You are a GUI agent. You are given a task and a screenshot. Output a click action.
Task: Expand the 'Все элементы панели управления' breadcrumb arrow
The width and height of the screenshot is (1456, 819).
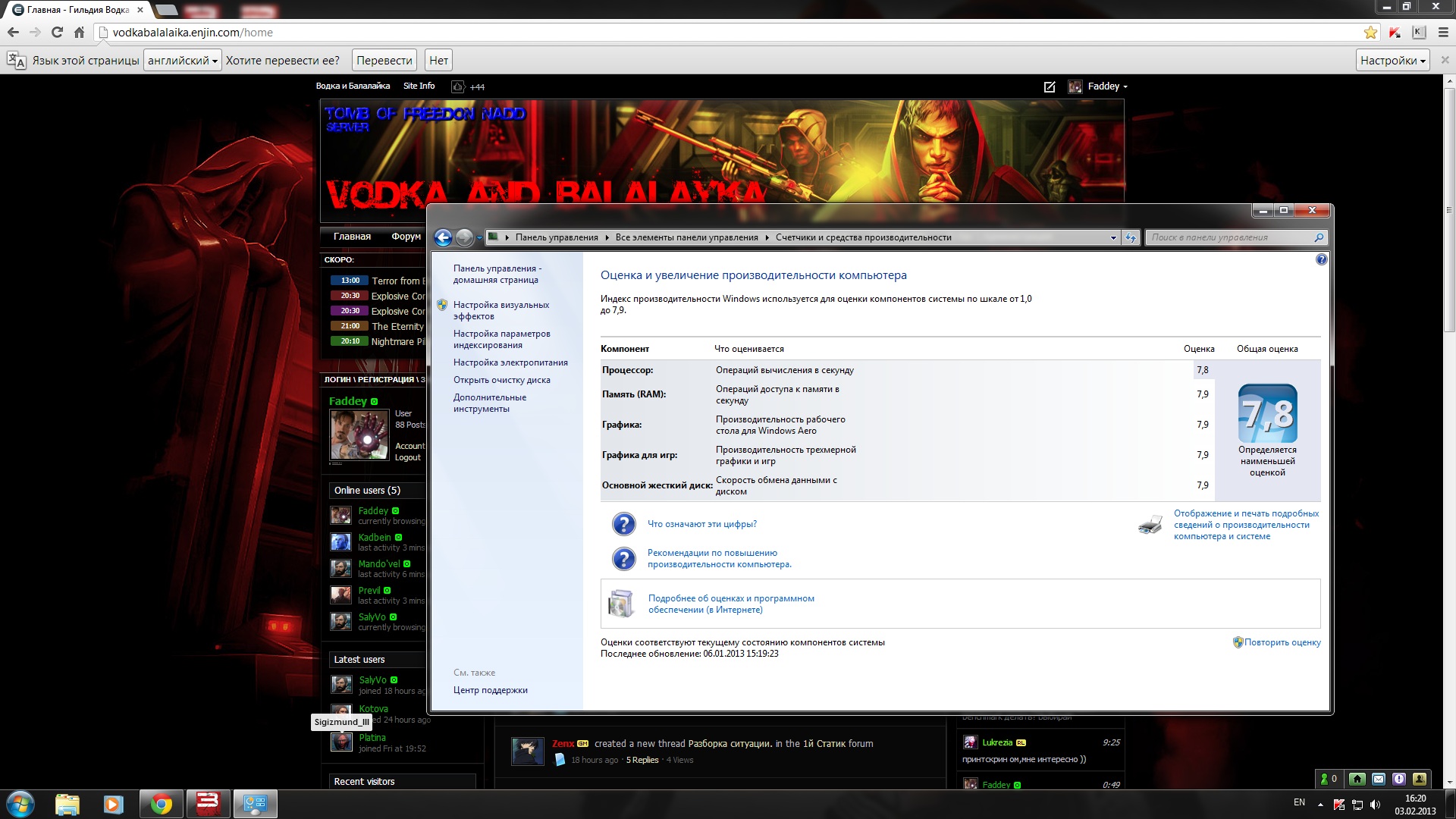(x=767, y=237)
